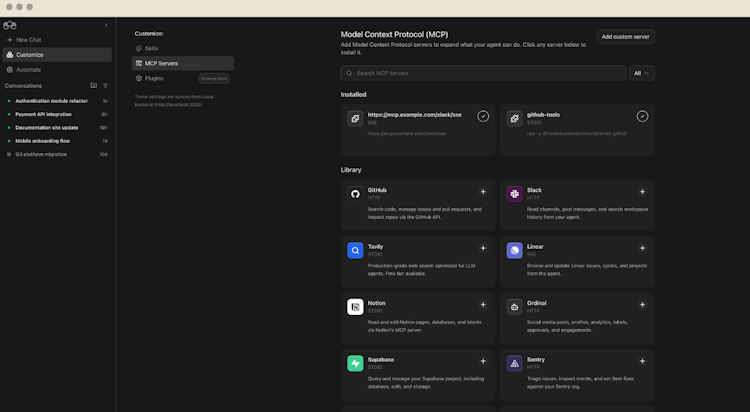Add the Linear server with plus icon

(642, 248)
